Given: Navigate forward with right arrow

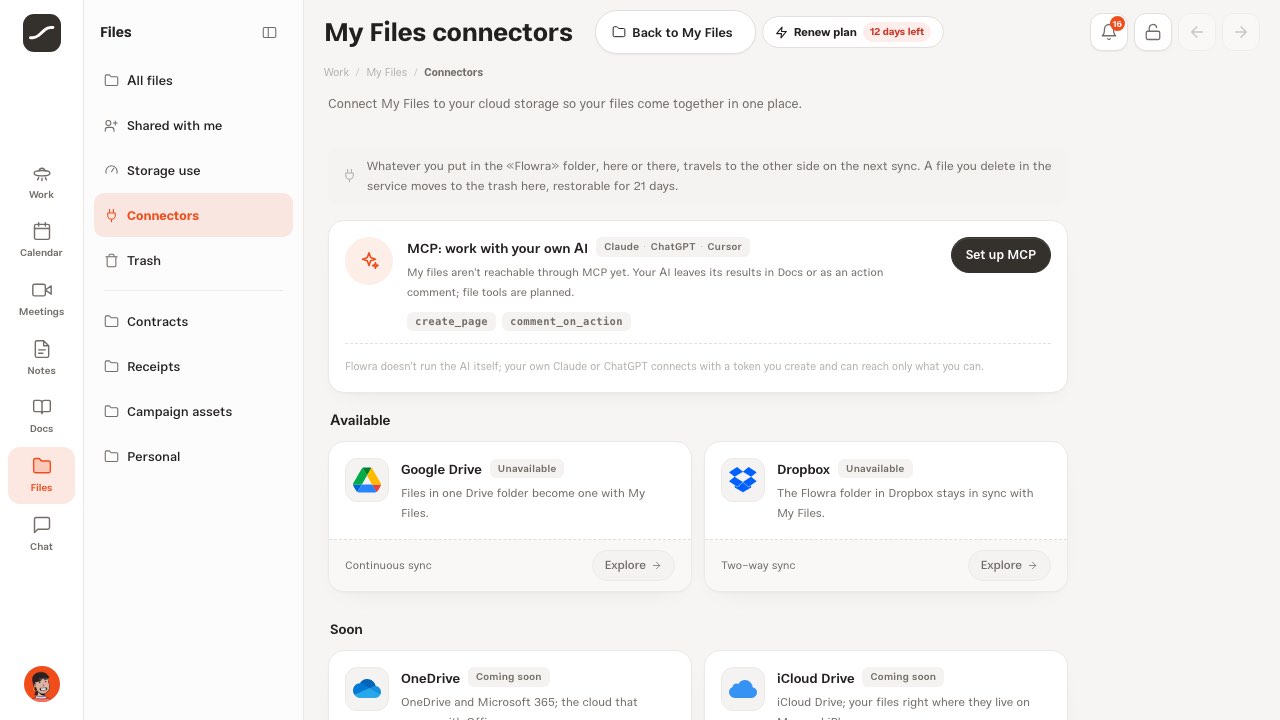Looking at the screenshot, I should click(x=1241, y=32).
